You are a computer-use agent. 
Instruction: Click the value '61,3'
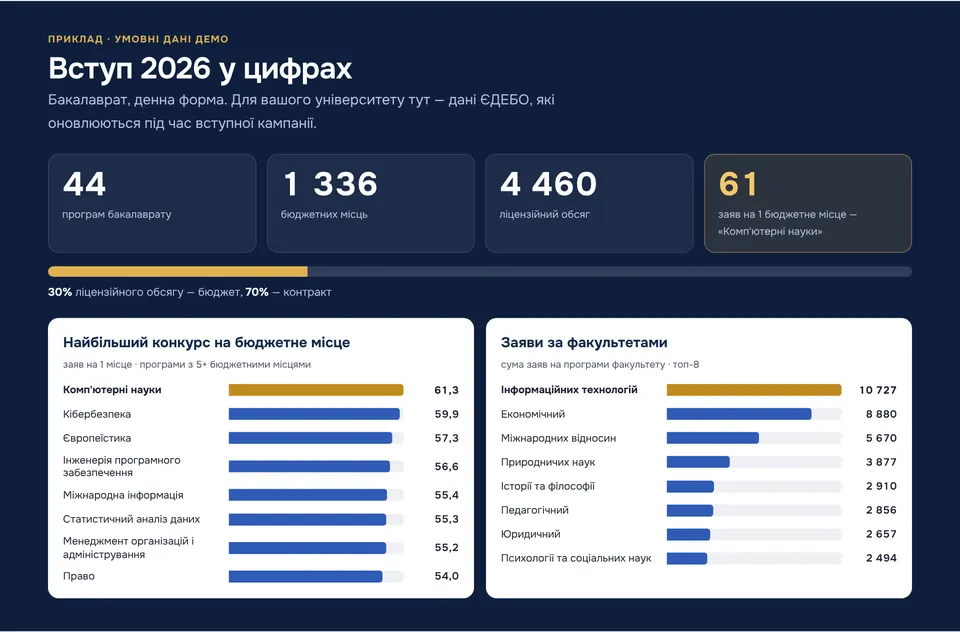pyautogui.click(x=446, y=390)
